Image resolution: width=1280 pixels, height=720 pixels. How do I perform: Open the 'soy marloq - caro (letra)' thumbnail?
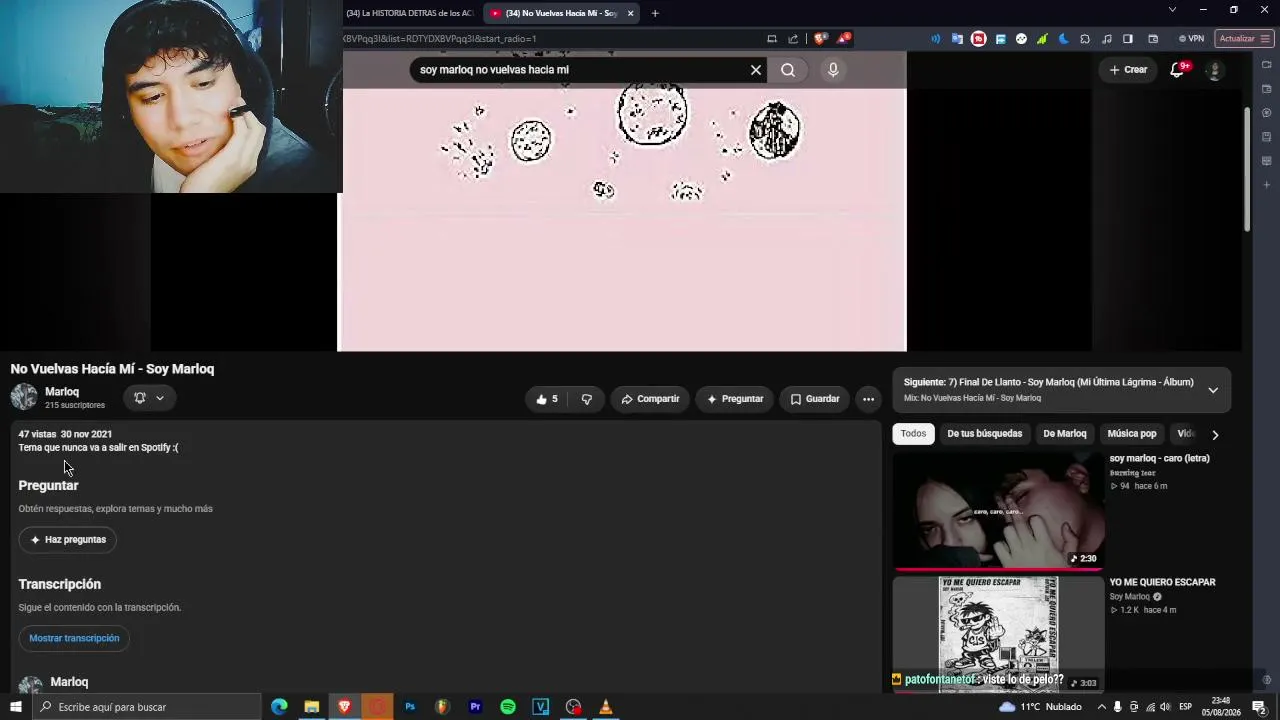pyautogui.click(x=999, y=510)
